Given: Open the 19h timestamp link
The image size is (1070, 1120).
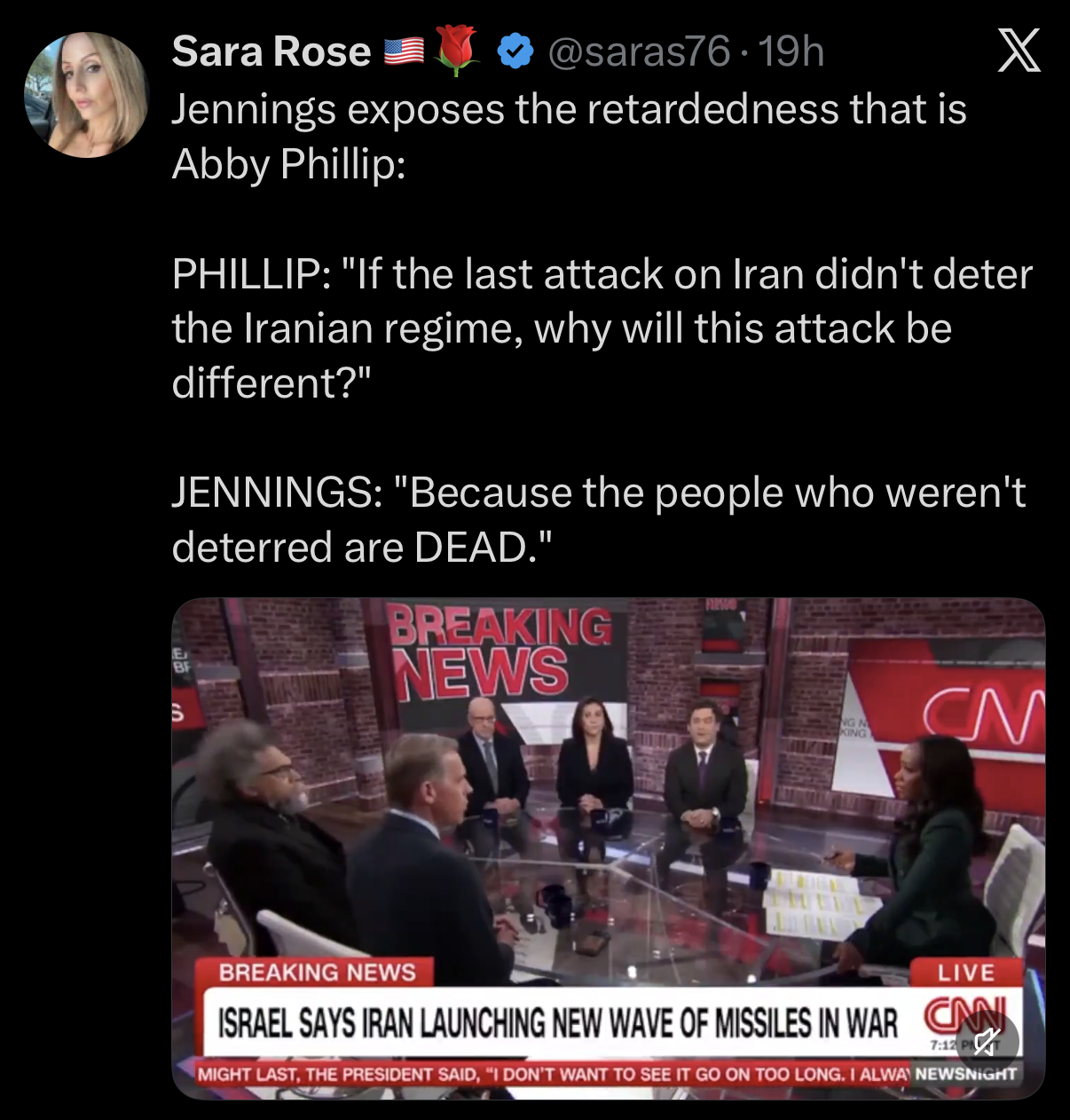Looking at the screenshot, I should click(791, 51).
